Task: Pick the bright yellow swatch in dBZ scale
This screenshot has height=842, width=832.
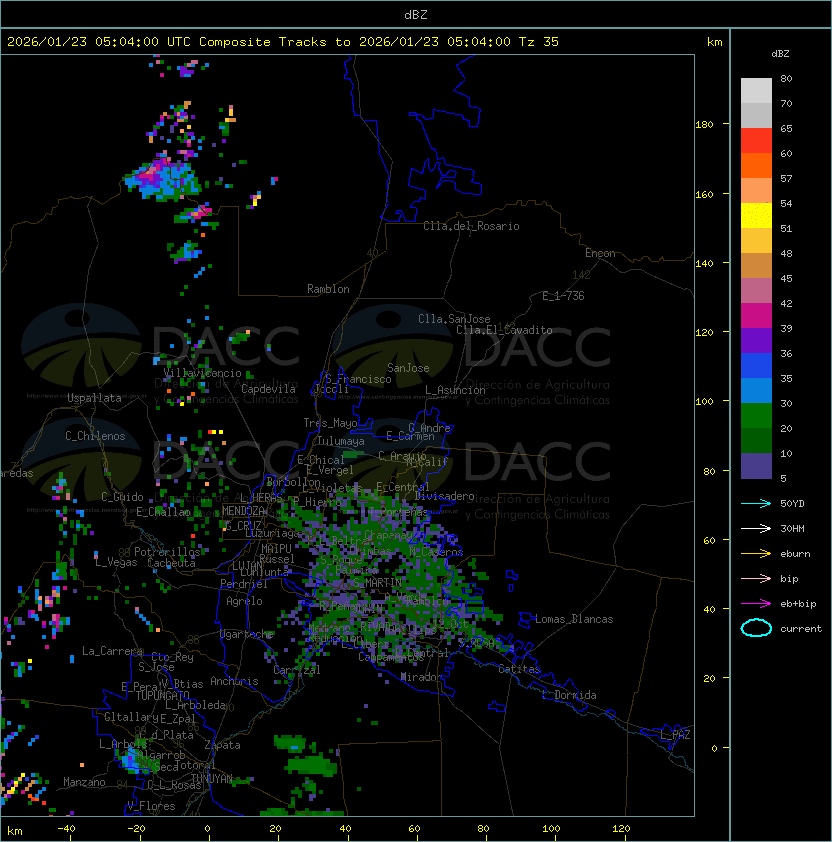Action: [756, 216]
